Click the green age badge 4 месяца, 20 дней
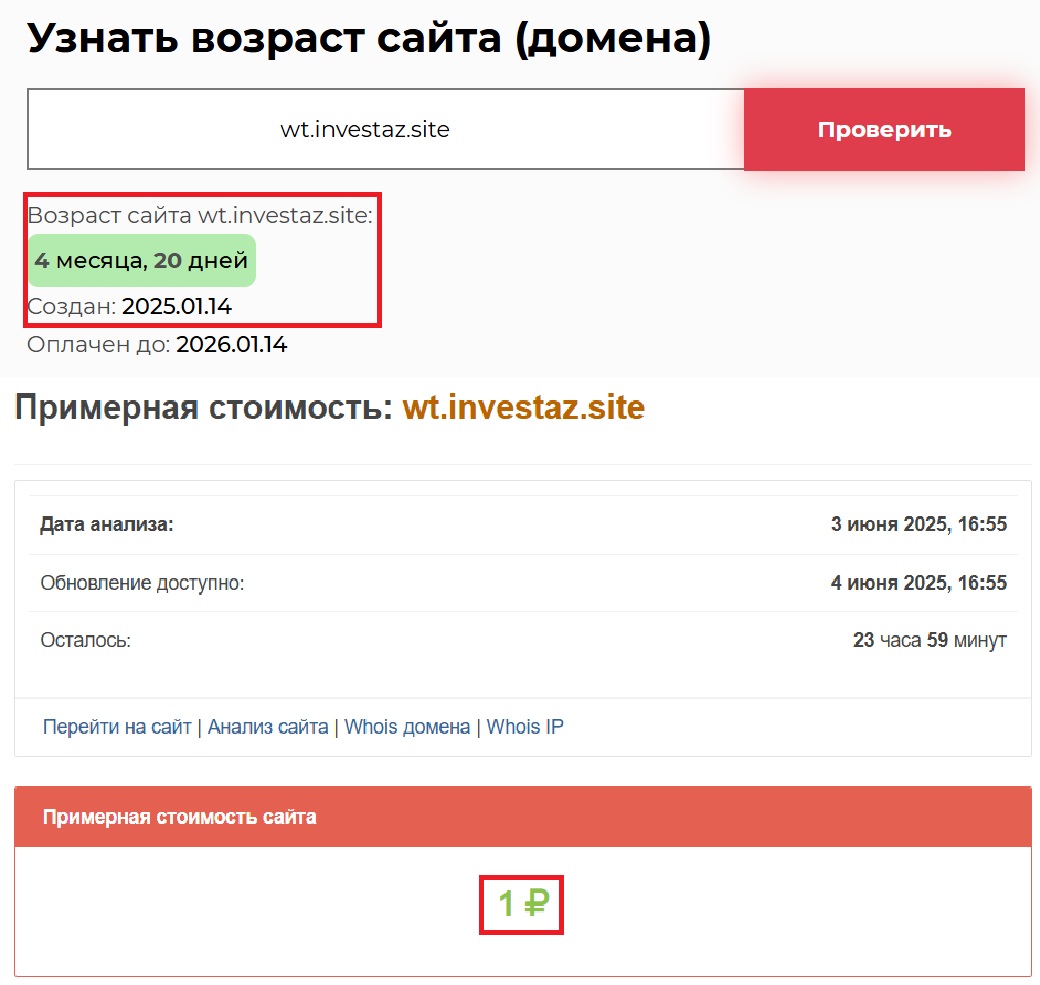This screenshot has height=985, width=1040. click(141, 261)
